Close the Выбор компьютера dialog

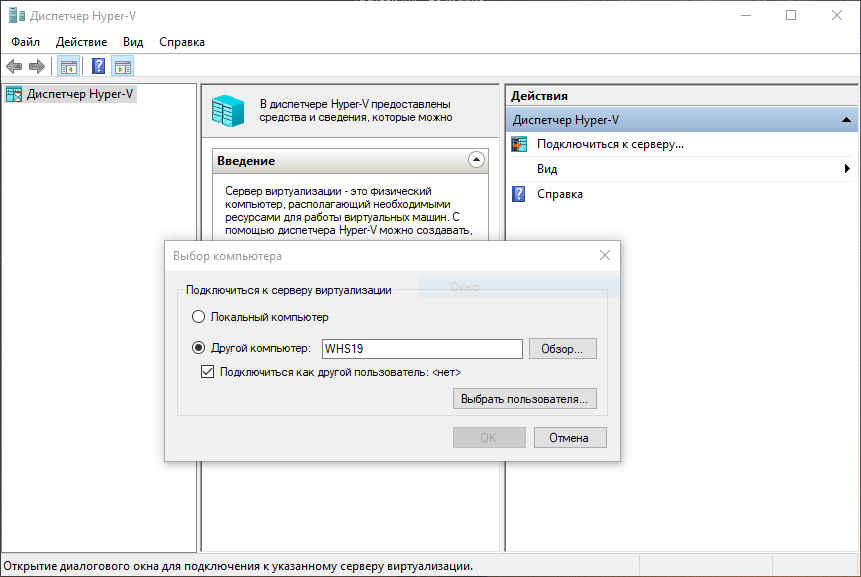coord(605,255)
